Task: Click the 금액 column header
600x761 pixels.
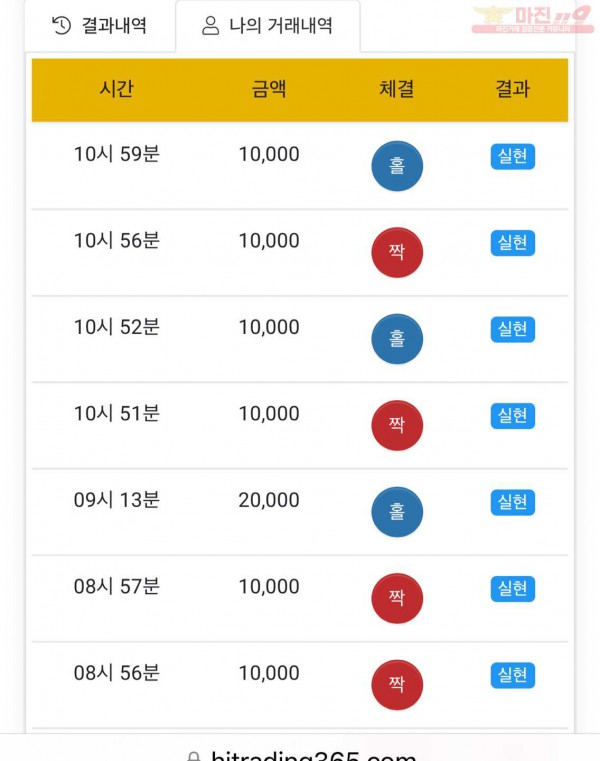Action: click(269, 89)
